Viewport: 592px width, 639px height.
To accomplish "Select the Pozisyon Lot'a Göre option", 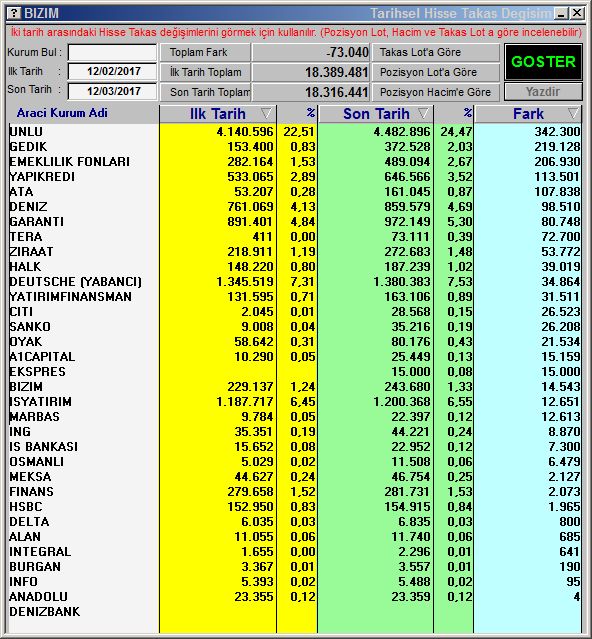I will coord(436,72).
